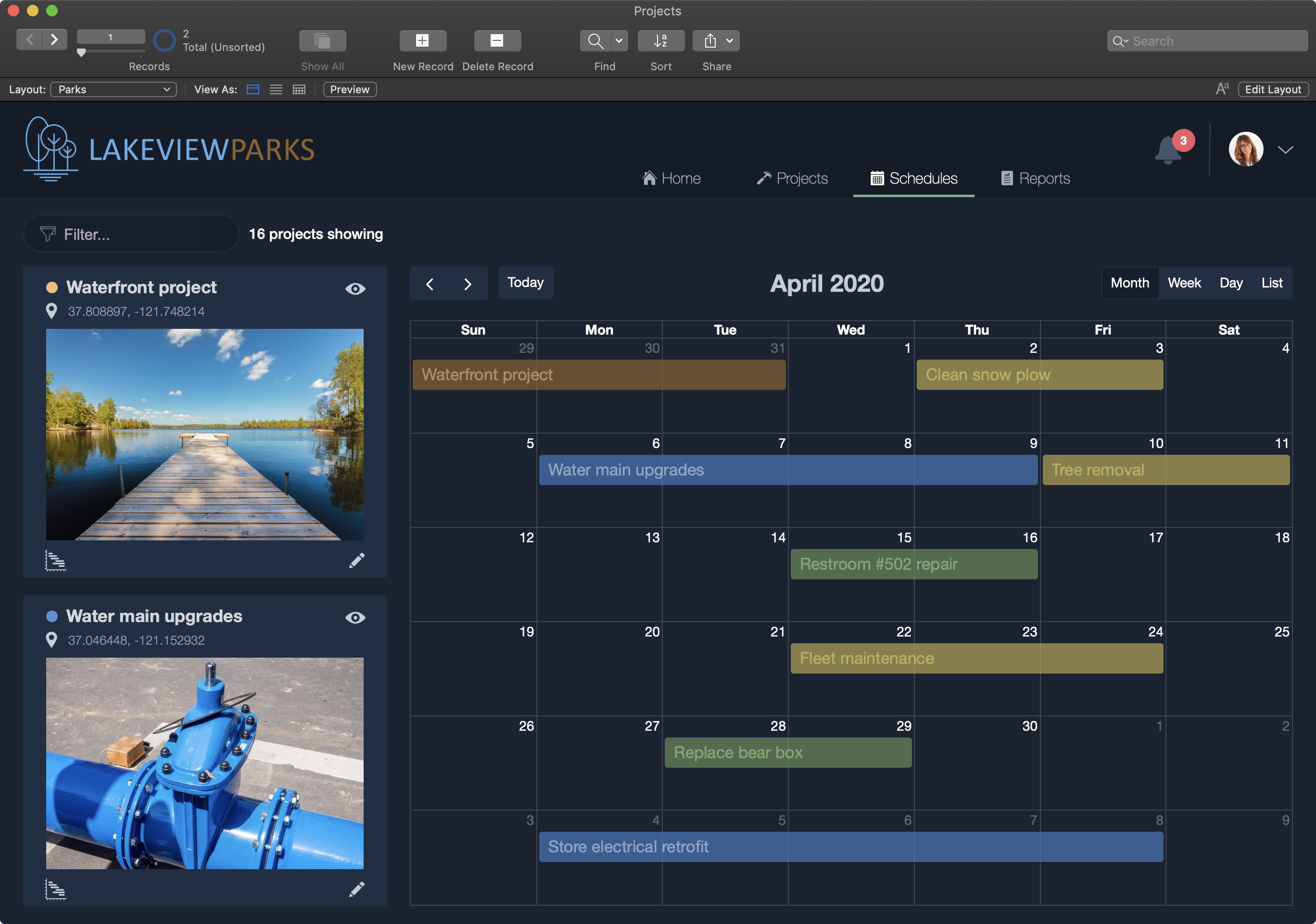Image resolution: width=1316 pixels, height=924 pixels.
Task: Click the Today button
Action: click(x=525, y=282)
